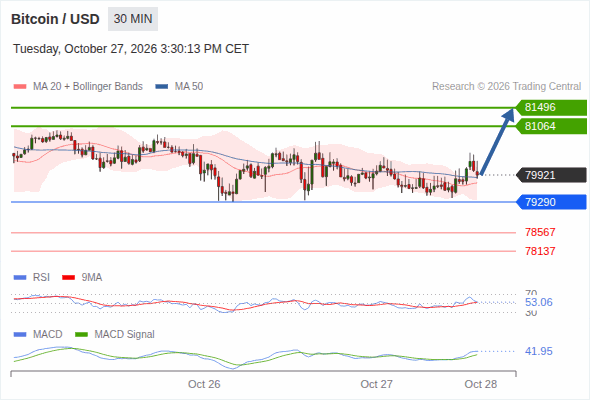The image size is (590, 400).
Task: Click the 78137 support level label
Action: tap(540, 251)
